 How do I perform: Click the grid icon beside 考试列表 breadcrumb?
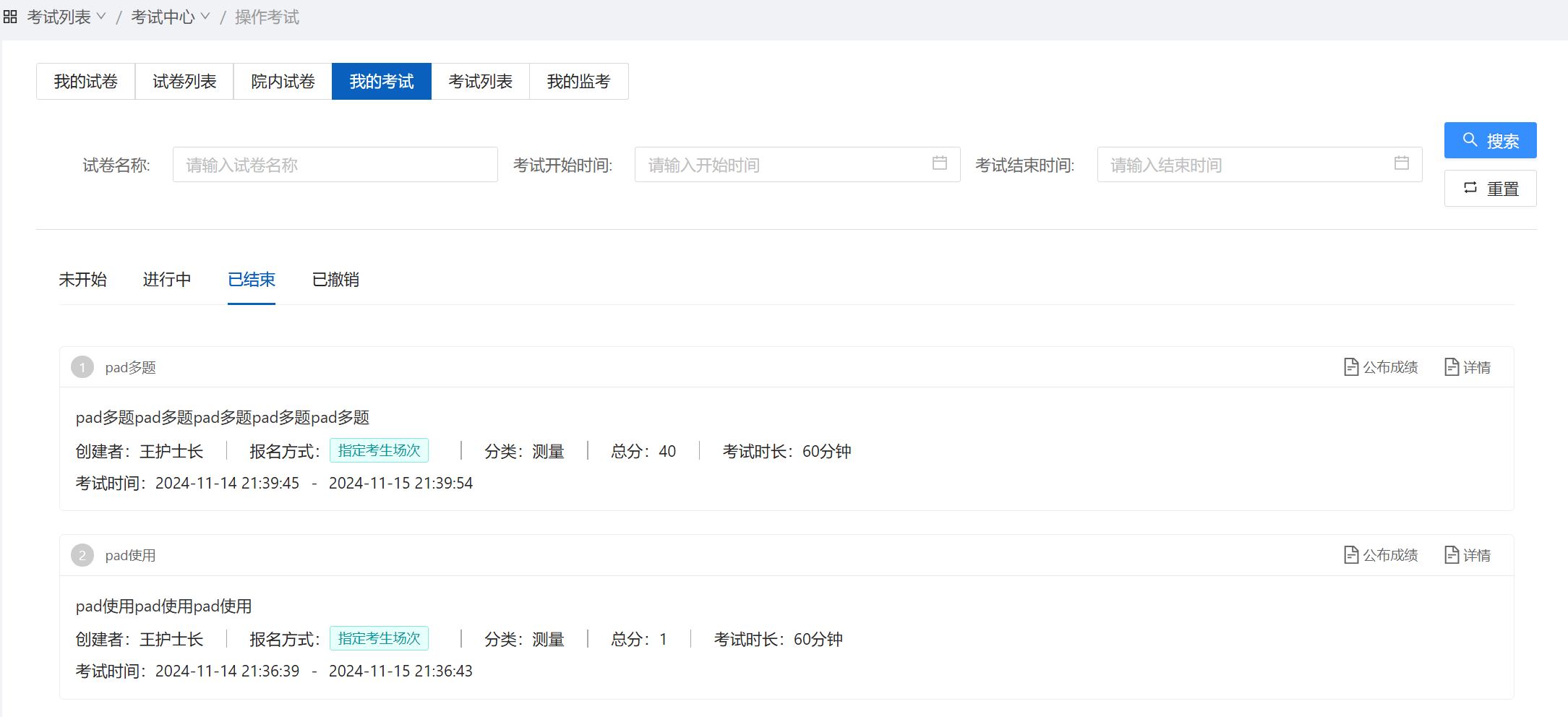10,17
